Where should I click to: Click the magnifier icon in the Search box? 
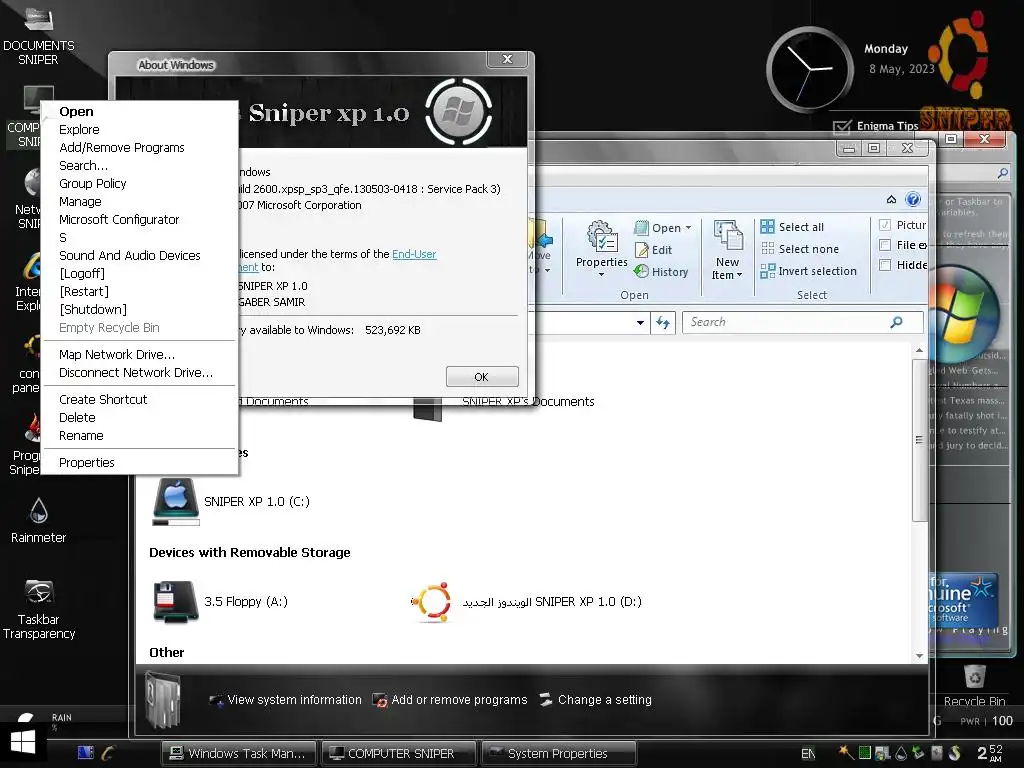(x=897, y=322)
